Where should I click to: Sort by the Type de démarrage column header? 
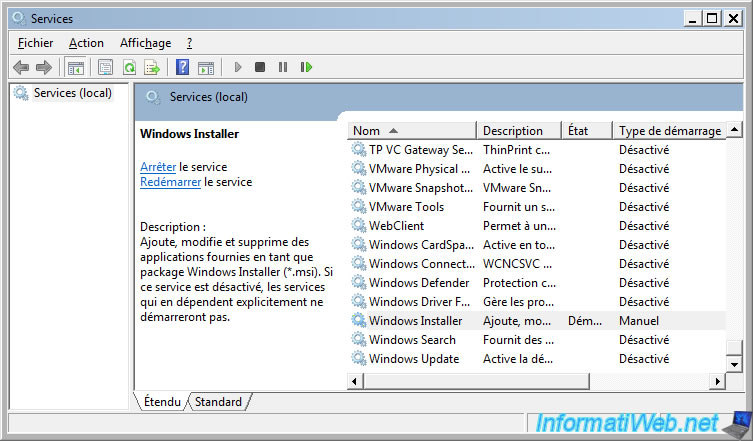coord(669,131)
